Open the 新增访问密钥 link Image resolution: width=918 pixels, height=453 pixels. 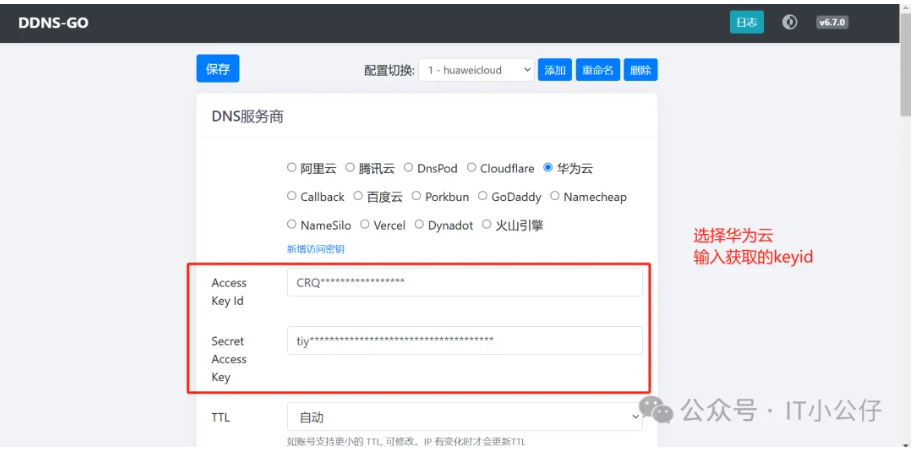[x=316, y=249]
